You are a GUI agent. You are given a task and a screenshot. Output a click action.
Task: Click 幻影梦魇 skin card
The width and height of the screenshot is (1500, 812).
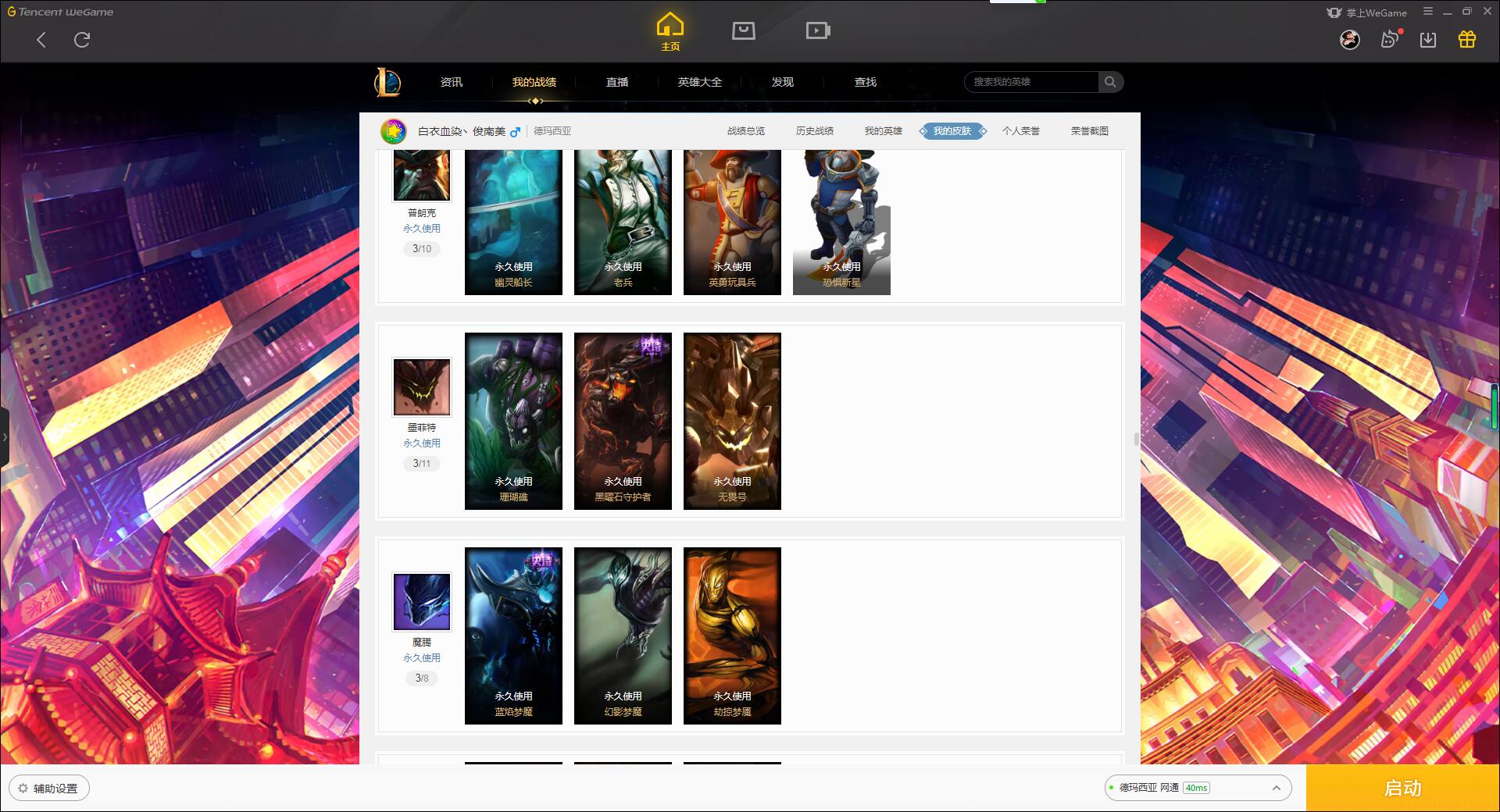coord(623,636)
